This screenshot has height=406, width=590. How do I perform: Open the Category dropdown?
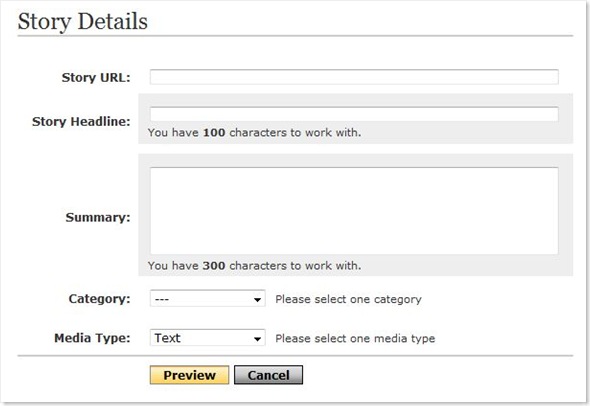[x=207, y=299]
